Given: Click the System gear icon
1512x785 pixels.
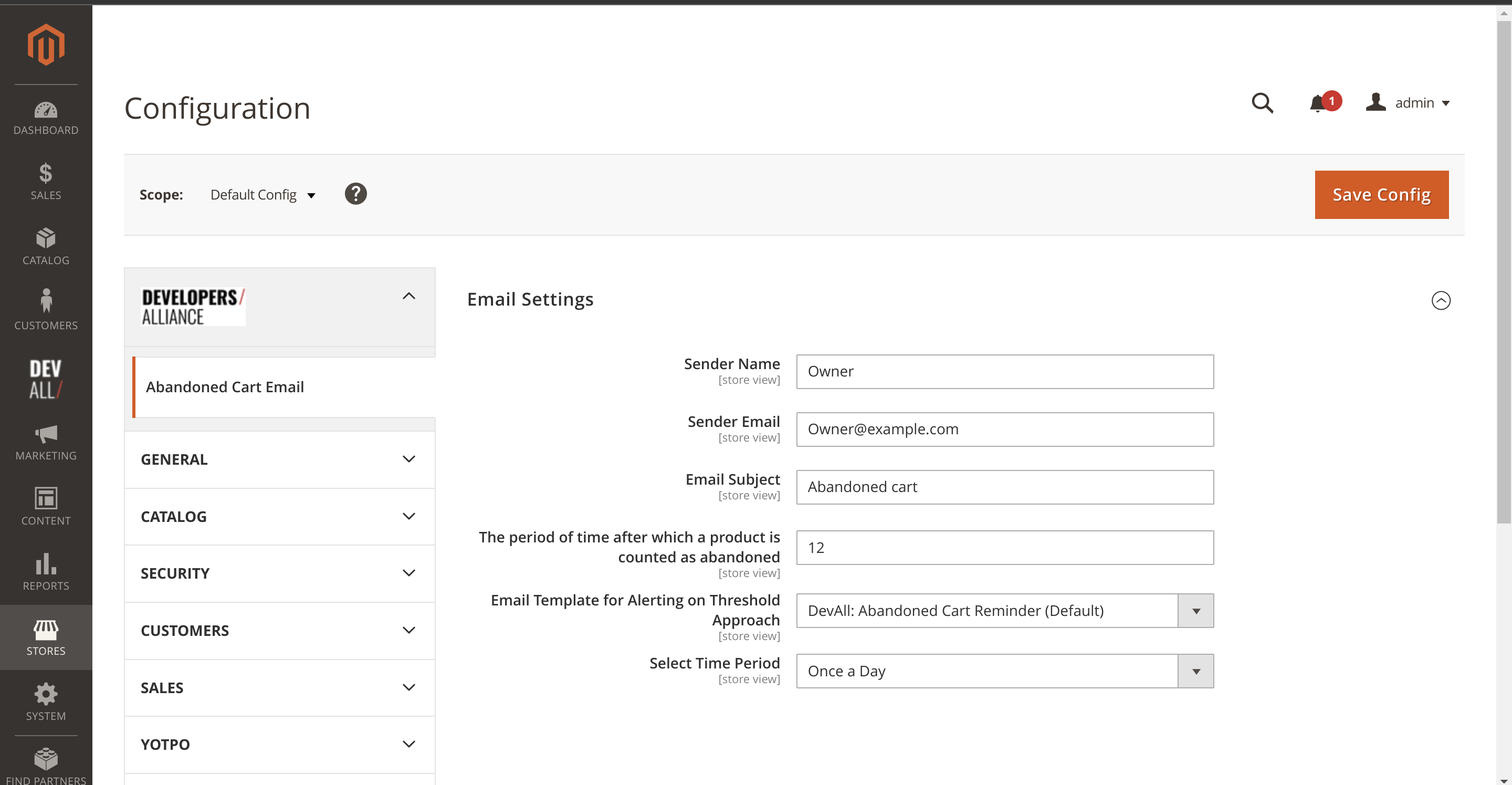Looking at the screenshot, I should click(x=46, y=703).
